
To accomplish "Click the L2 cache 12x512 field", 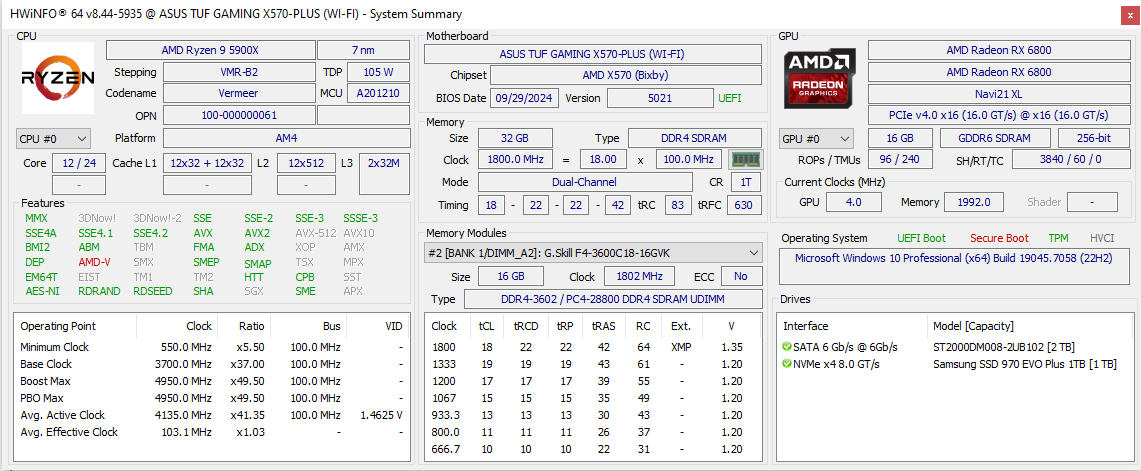I will [x=306, y=163].
